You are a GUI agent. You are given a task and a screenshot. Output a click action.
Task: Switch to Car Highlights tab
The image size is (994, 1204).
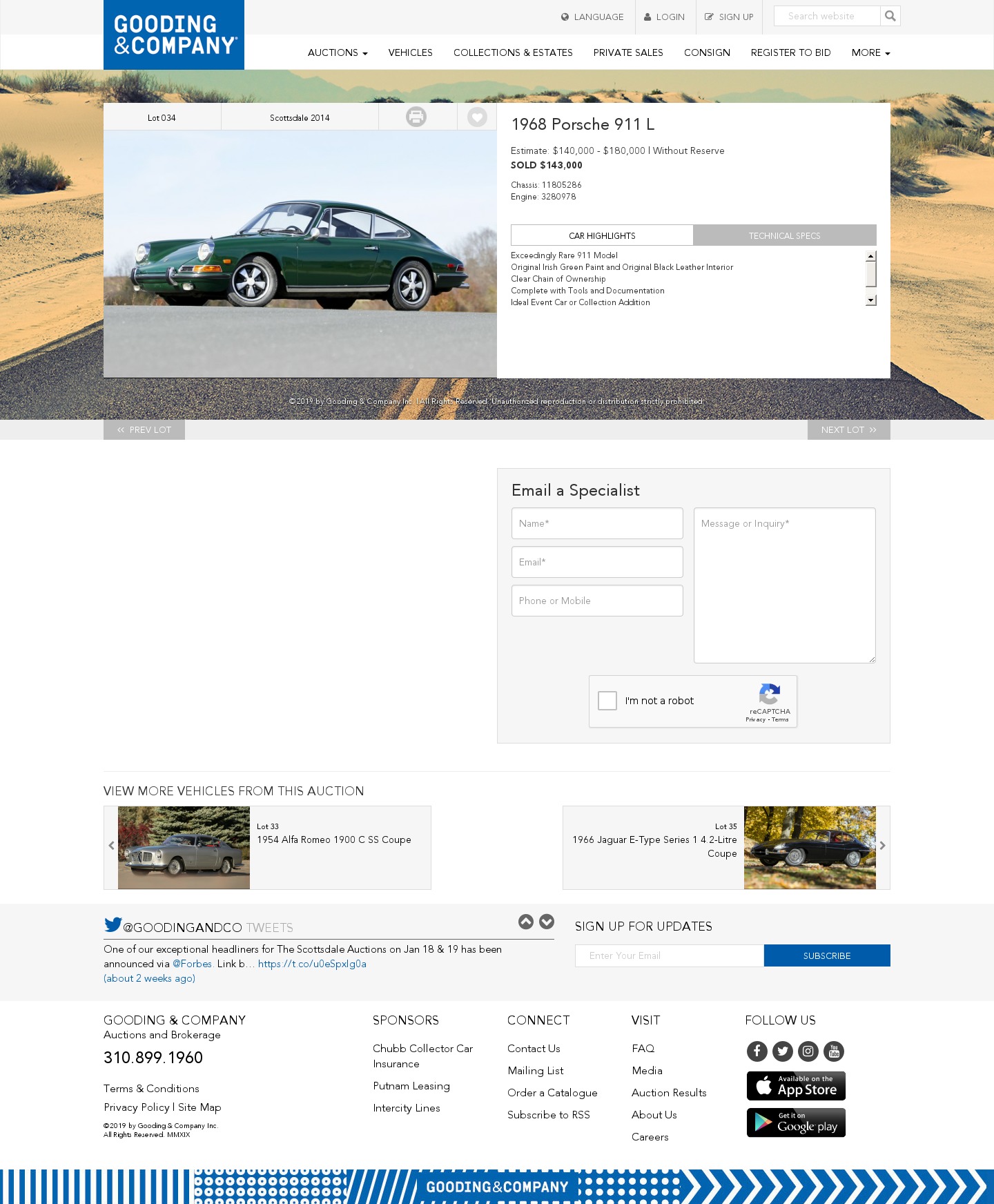coord(602,235)
